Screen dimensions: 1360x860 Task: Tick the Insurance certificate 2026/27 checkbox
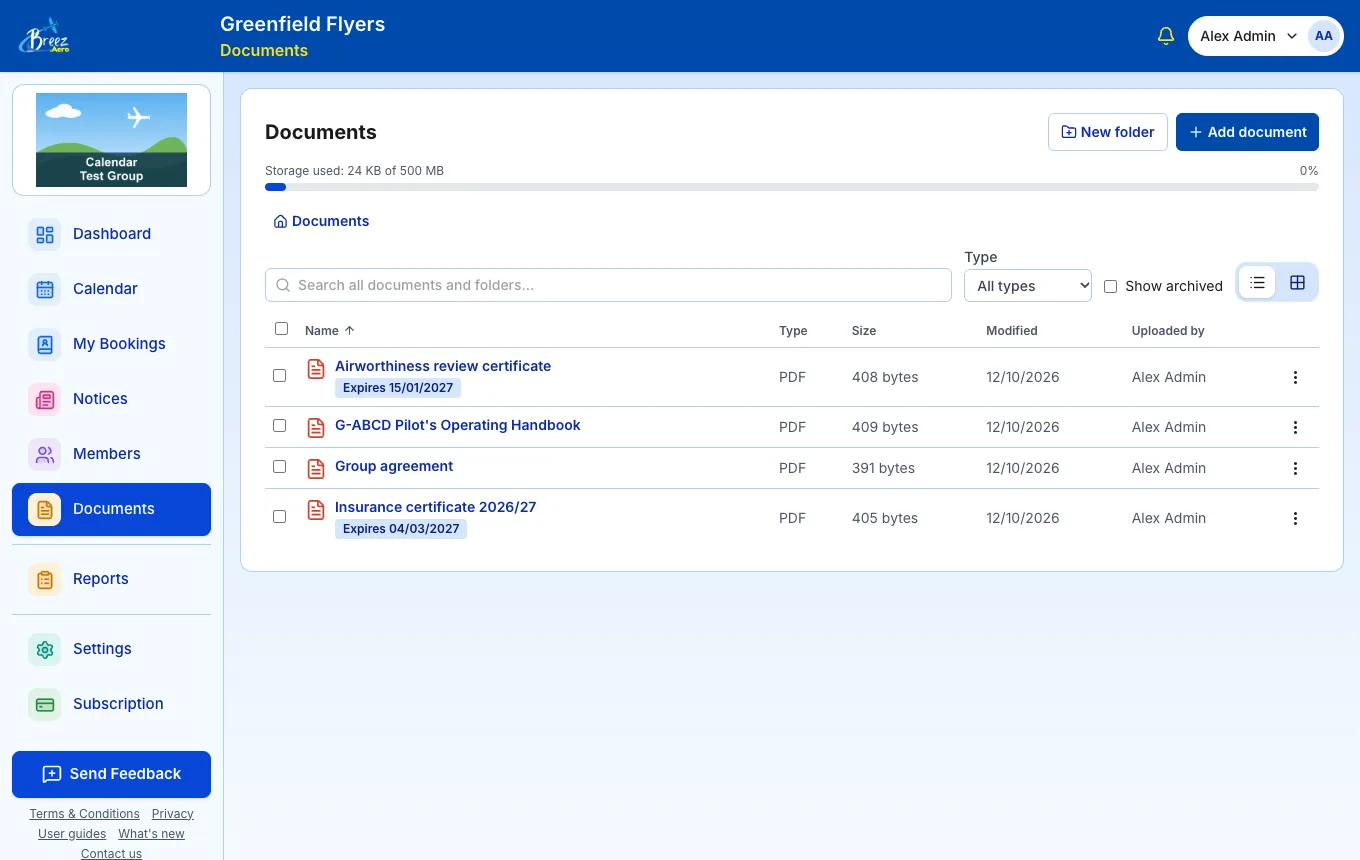279,516
